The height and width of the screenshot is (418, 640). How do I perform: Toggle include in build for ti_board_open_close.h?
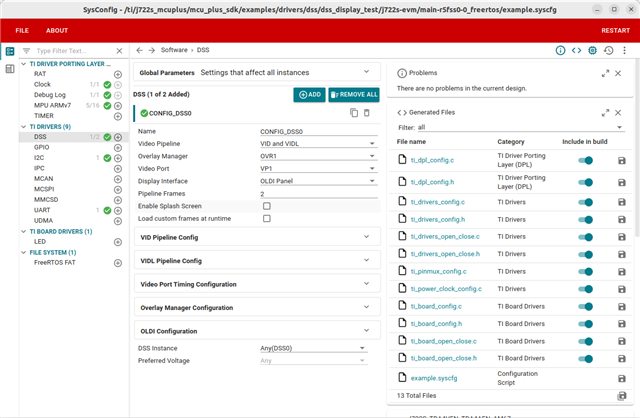[x=586, y=359]
